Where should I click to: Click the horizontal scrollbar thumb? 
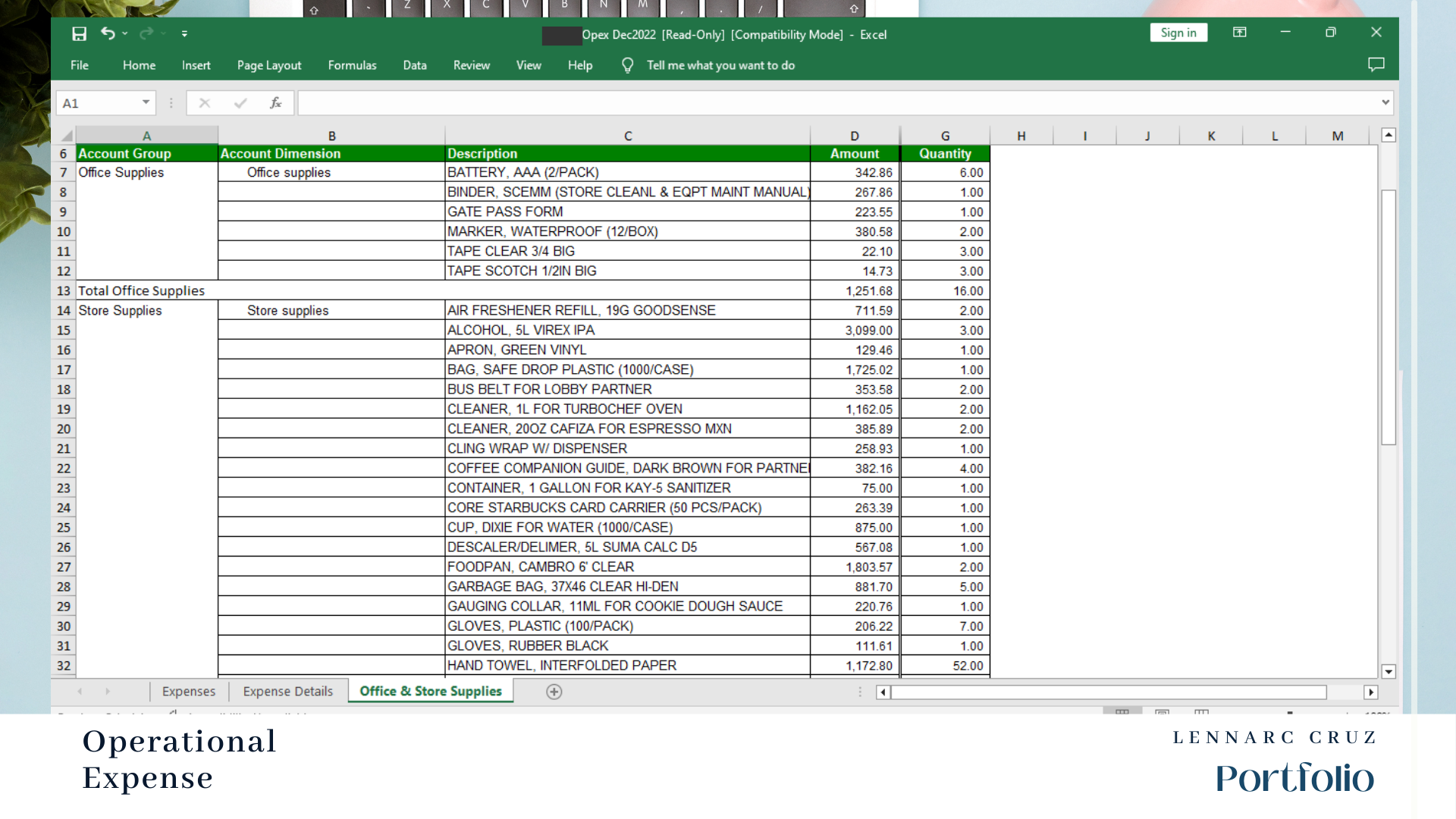coord(1109,692)
